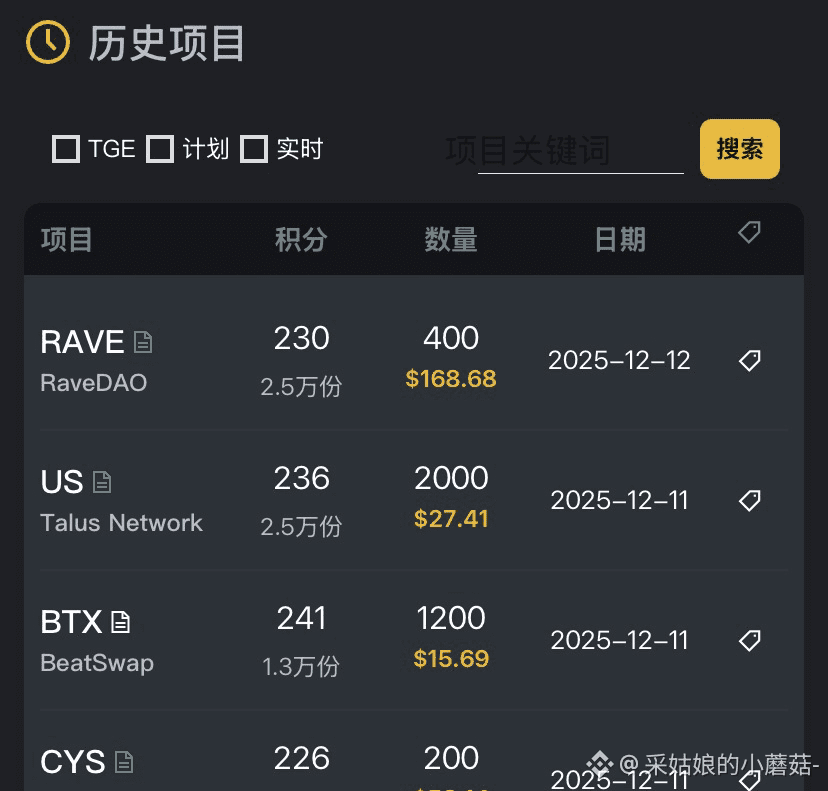Open the document icon next to CYS

click(124, 762)
